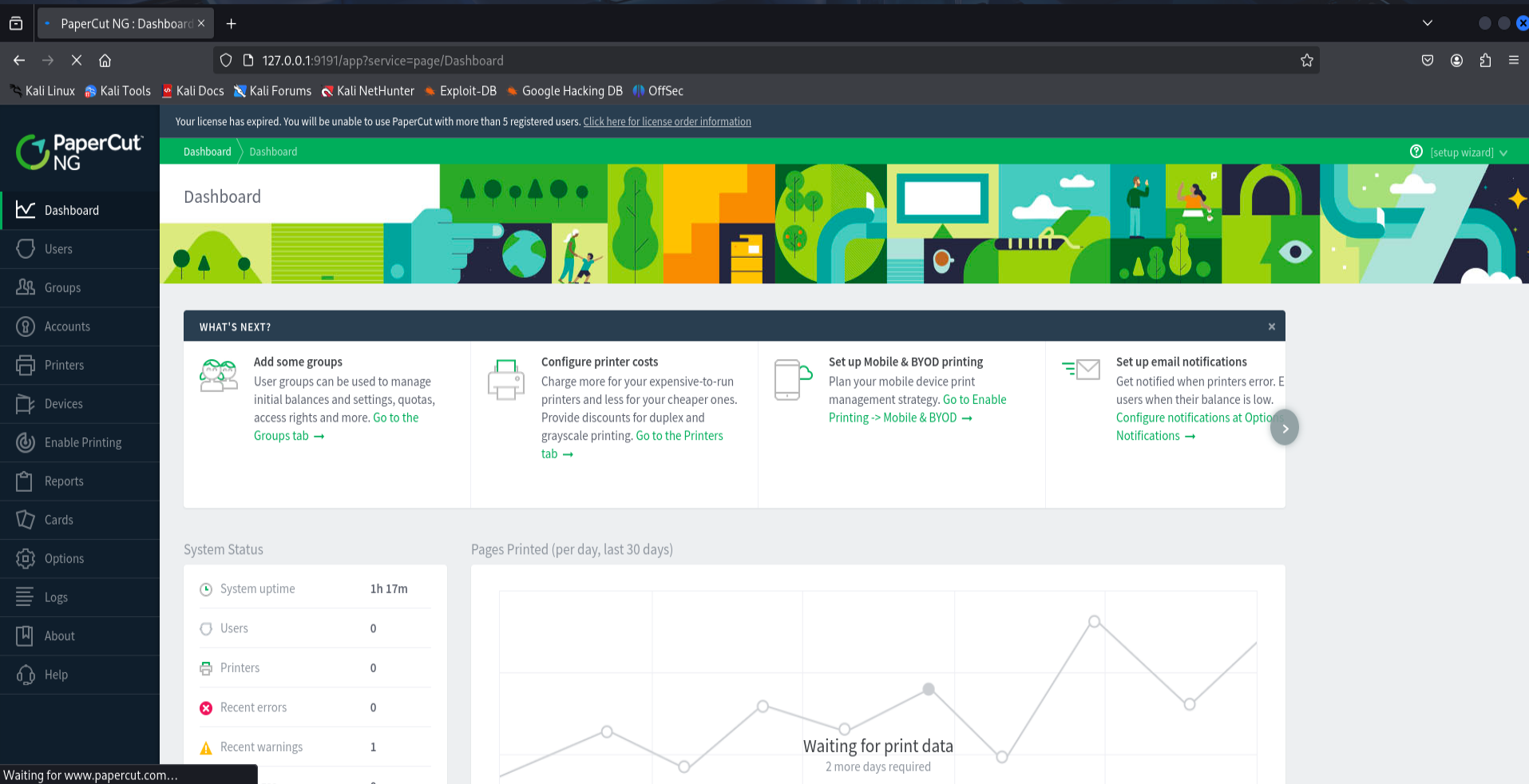Open the Kali Forums bookmark
Screen dimensions: 1529x784
[272, 91]
